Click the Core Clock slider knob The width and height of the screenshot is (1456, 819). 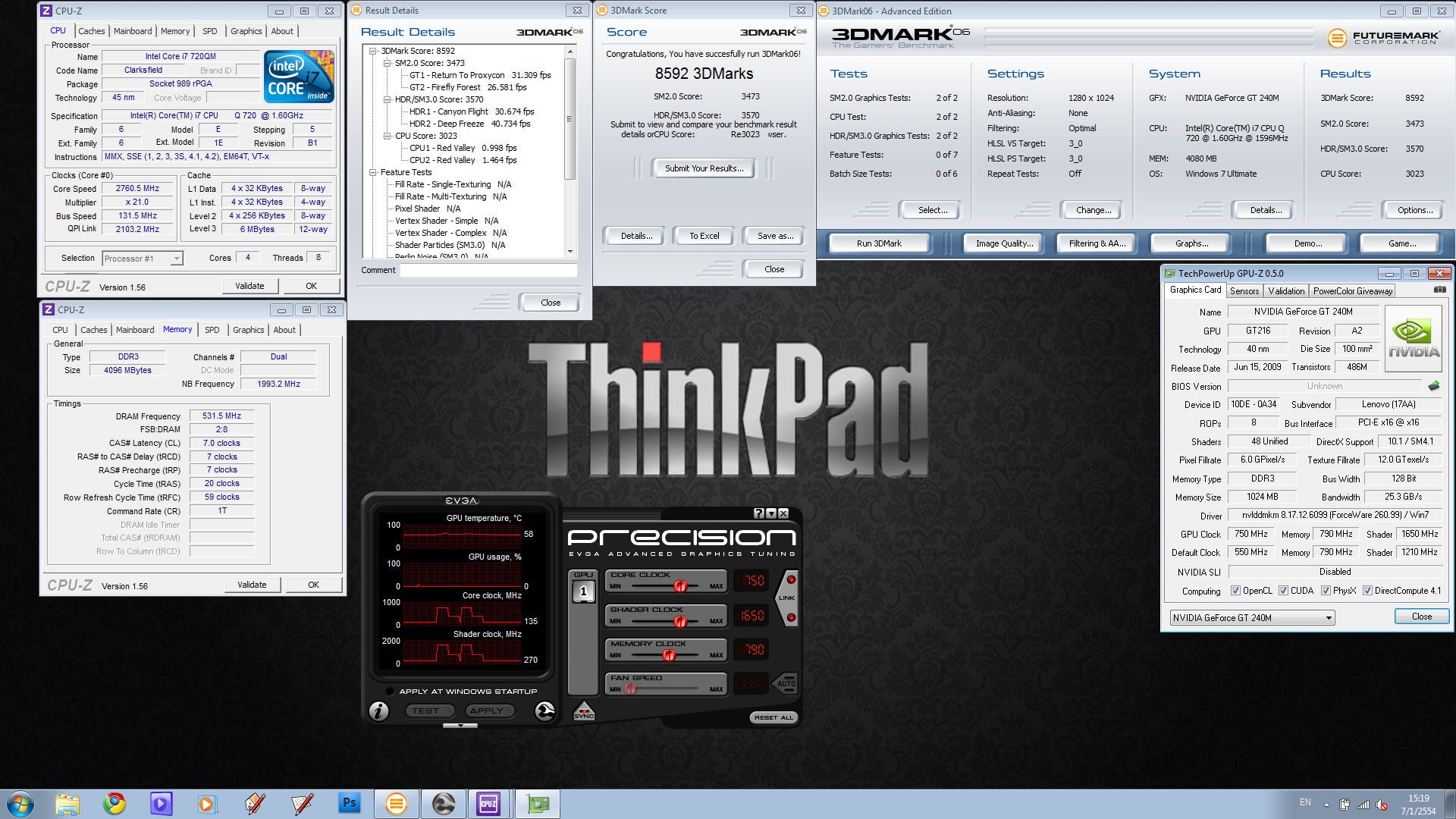pyautogui.click(x=680, y=586)
